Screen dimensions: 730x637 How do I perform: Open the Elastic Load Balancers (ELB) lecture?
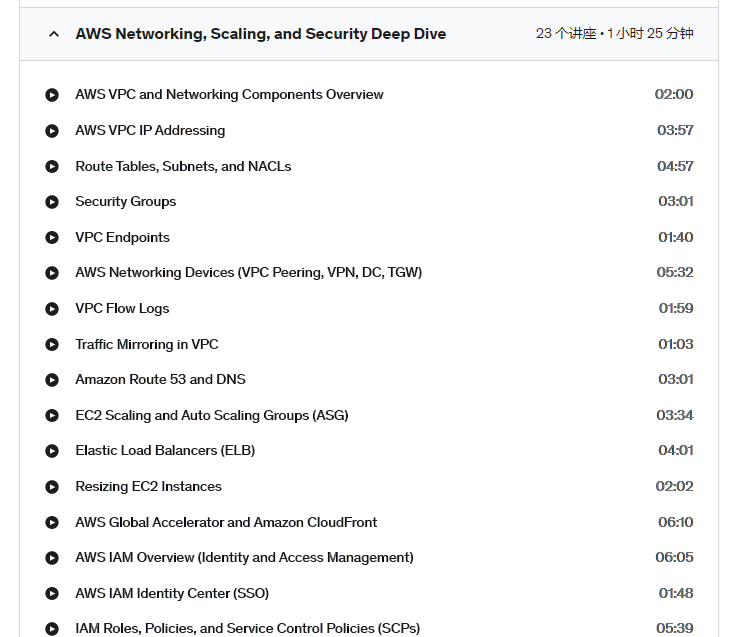pyautogui.click(x=165, y=451)
